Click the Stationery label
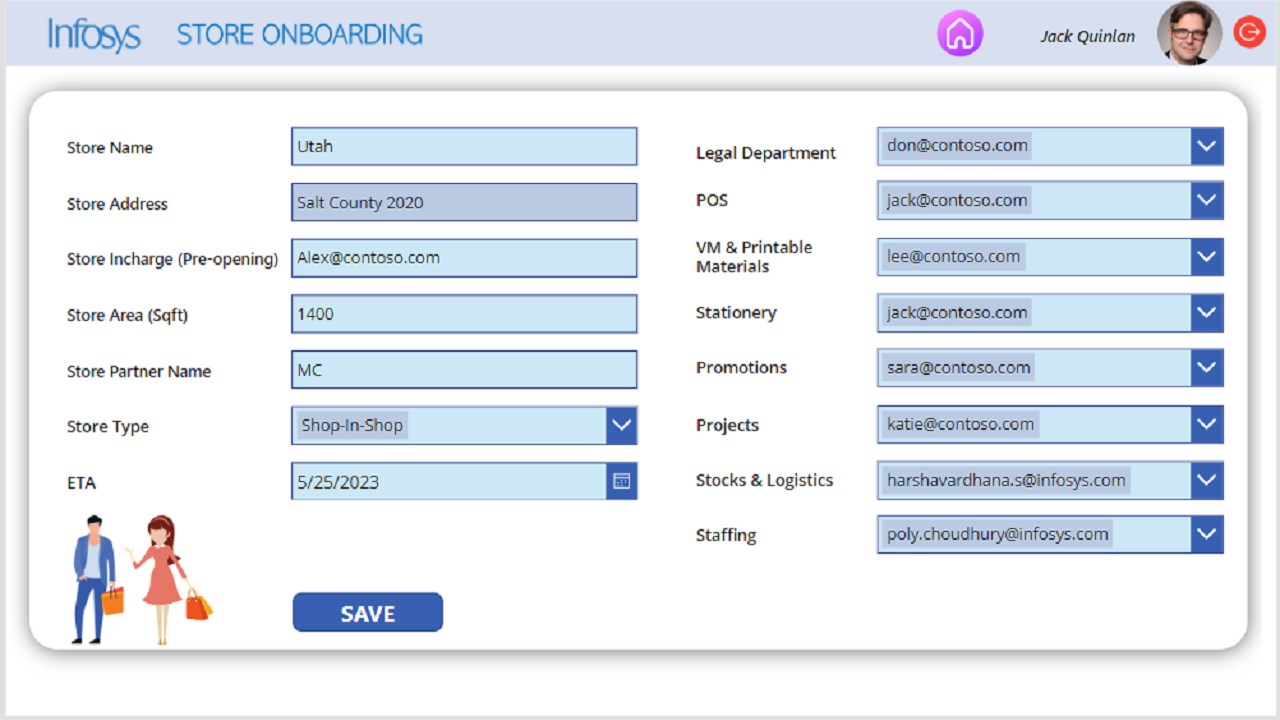This screenshot has width=1280, height=720. pos(736,313)
